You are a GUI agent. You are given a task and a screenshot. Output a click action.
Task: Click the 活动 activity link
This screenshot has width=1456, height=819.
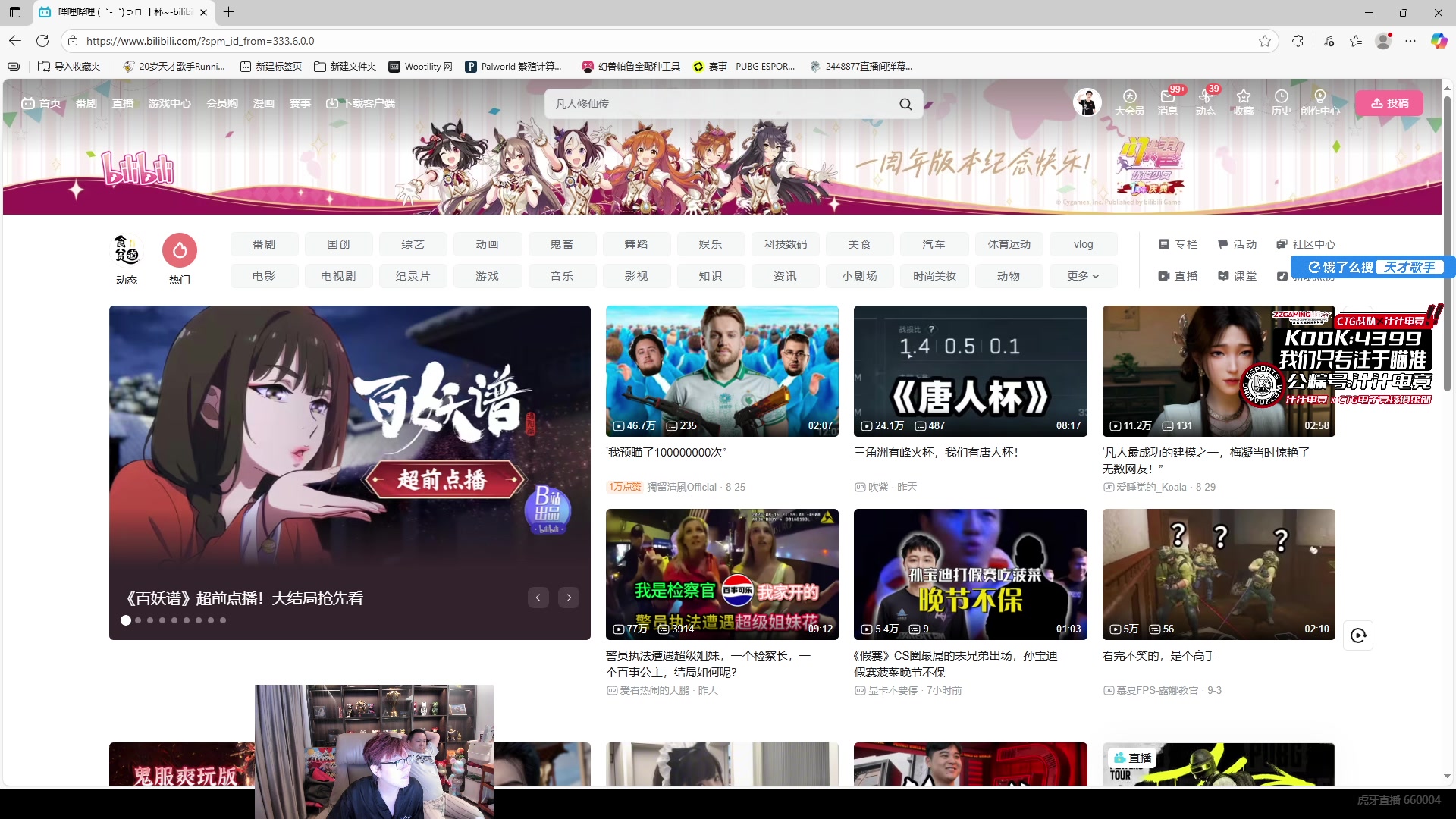pyautogui.click(x=1237, y=244)
